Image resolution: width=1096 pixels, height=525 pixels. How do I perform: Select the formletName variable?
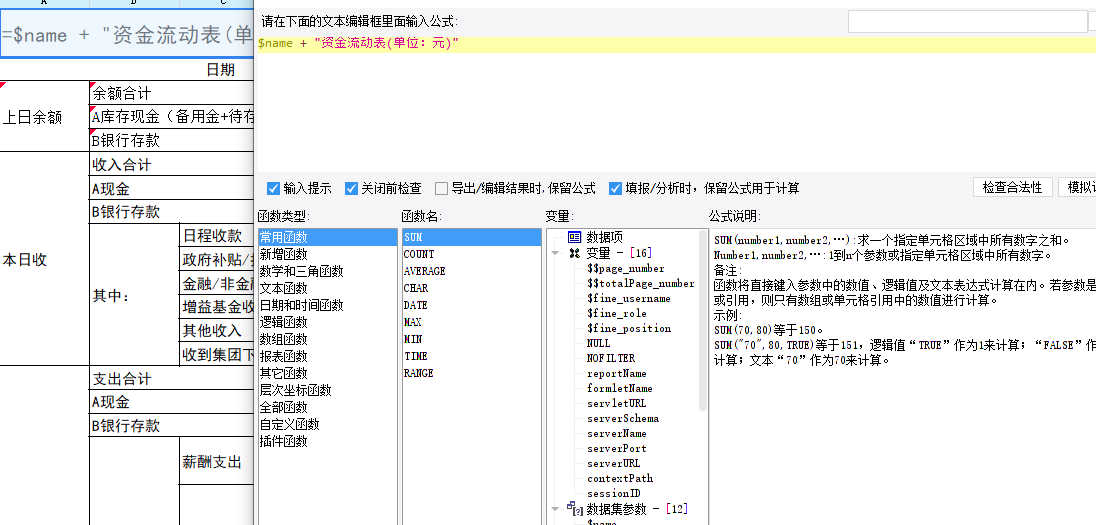coord(620,389)
